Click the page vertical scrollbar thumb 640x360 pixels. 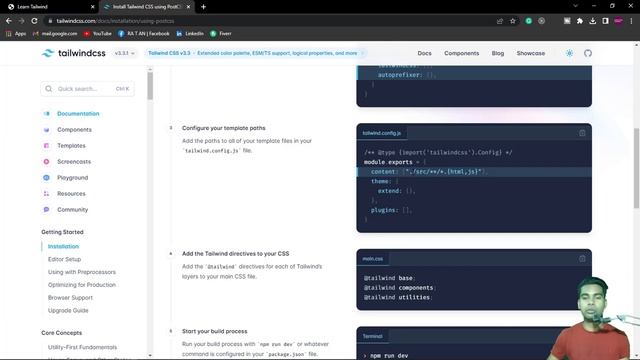click(x=636, y=167)
